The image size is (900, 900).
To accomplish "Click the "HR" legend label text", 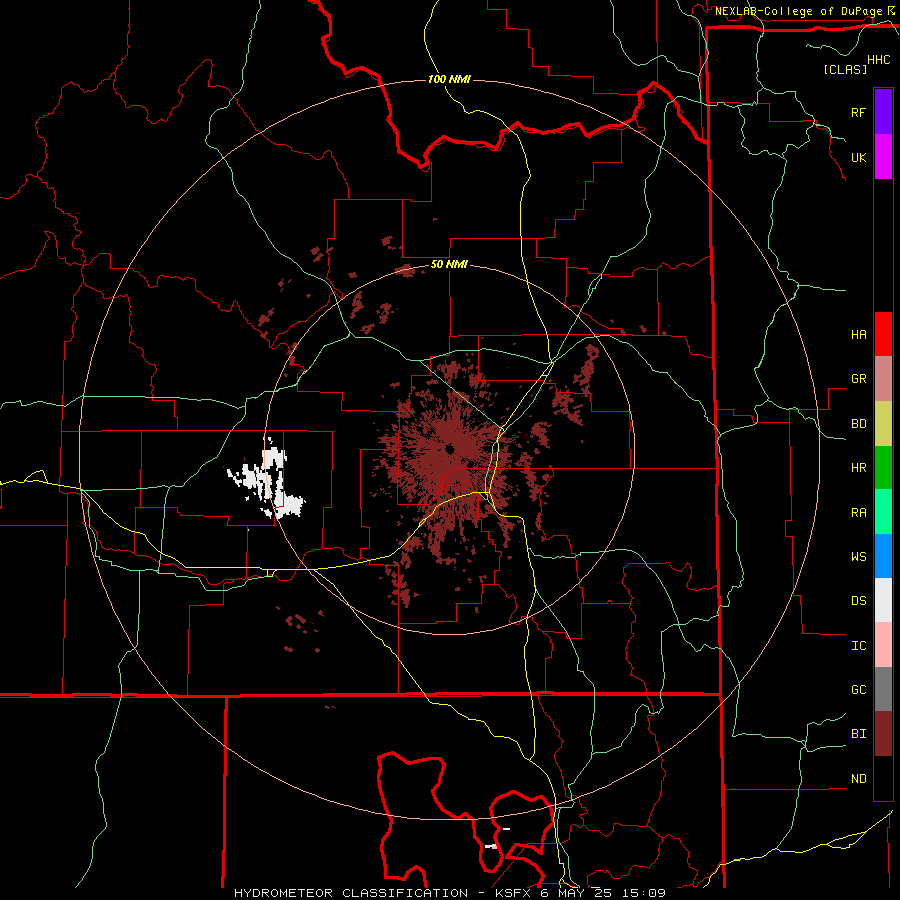I will point(858,468).
